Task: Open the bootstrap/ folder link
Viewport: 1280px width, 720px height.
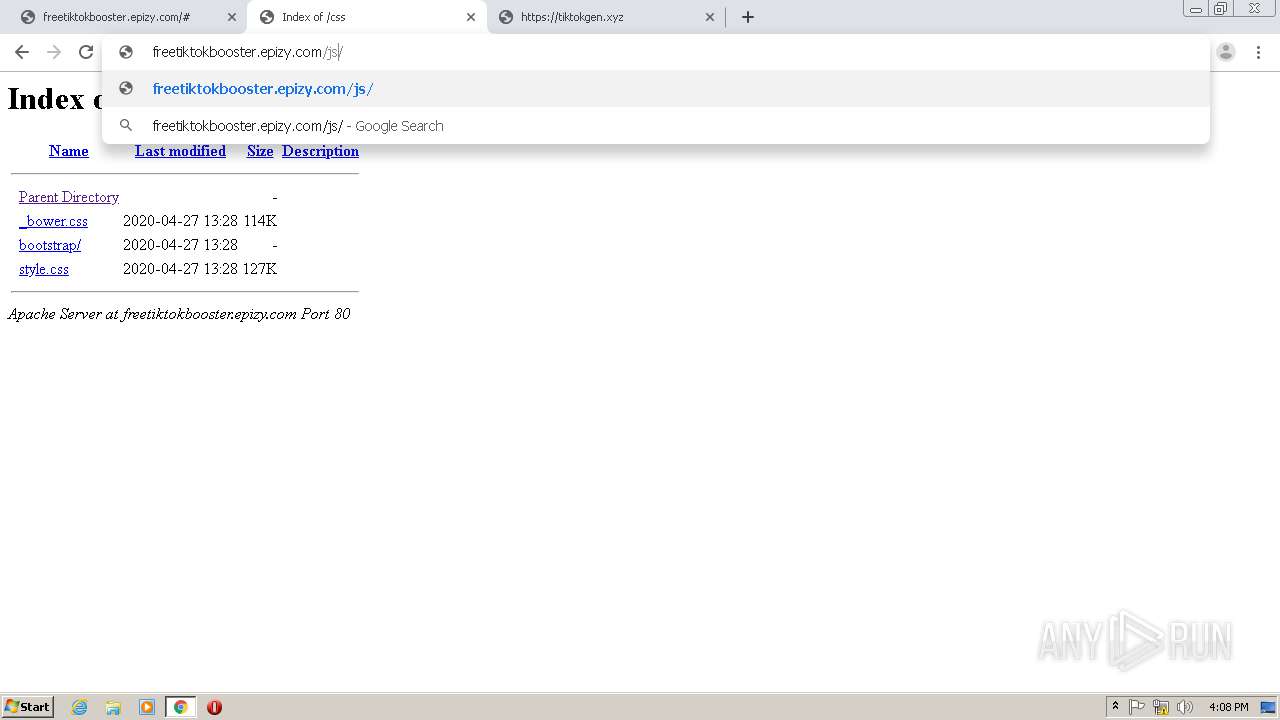Action: (50, 245)
